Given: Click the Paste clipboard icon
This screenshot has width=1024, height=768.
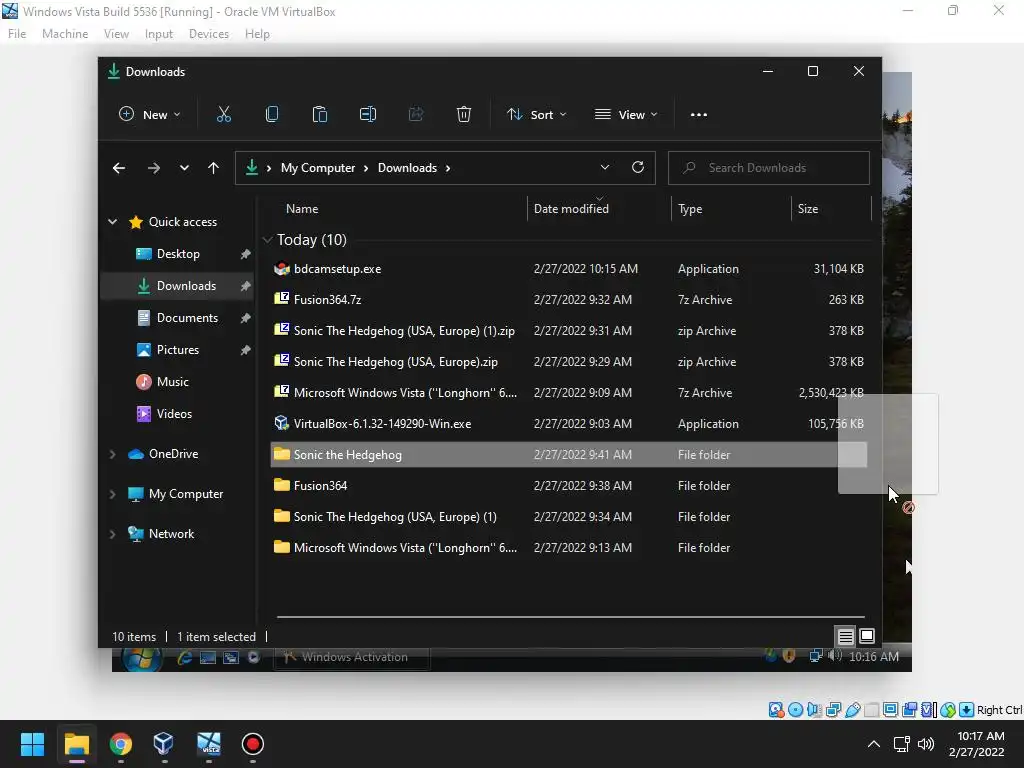Looking at the screenshot, I should pos(319,114).
